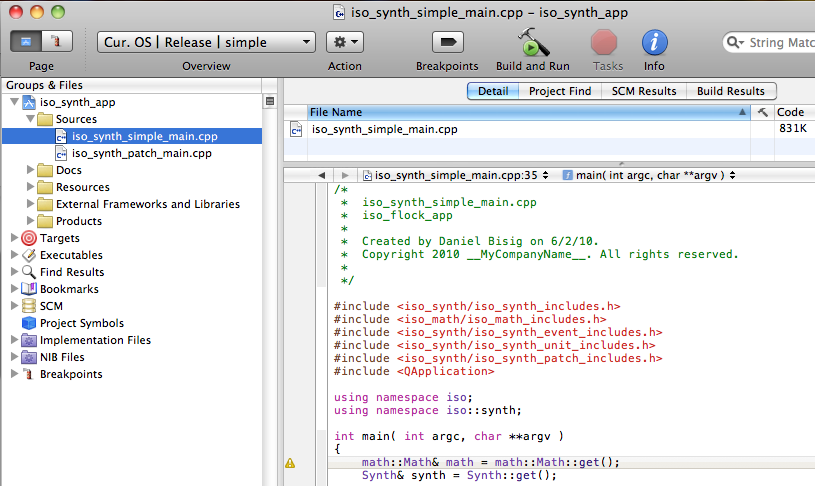The image size is (815, 486).
Task: Expand the Implementation Files smart group
Action: click(14, 340)
